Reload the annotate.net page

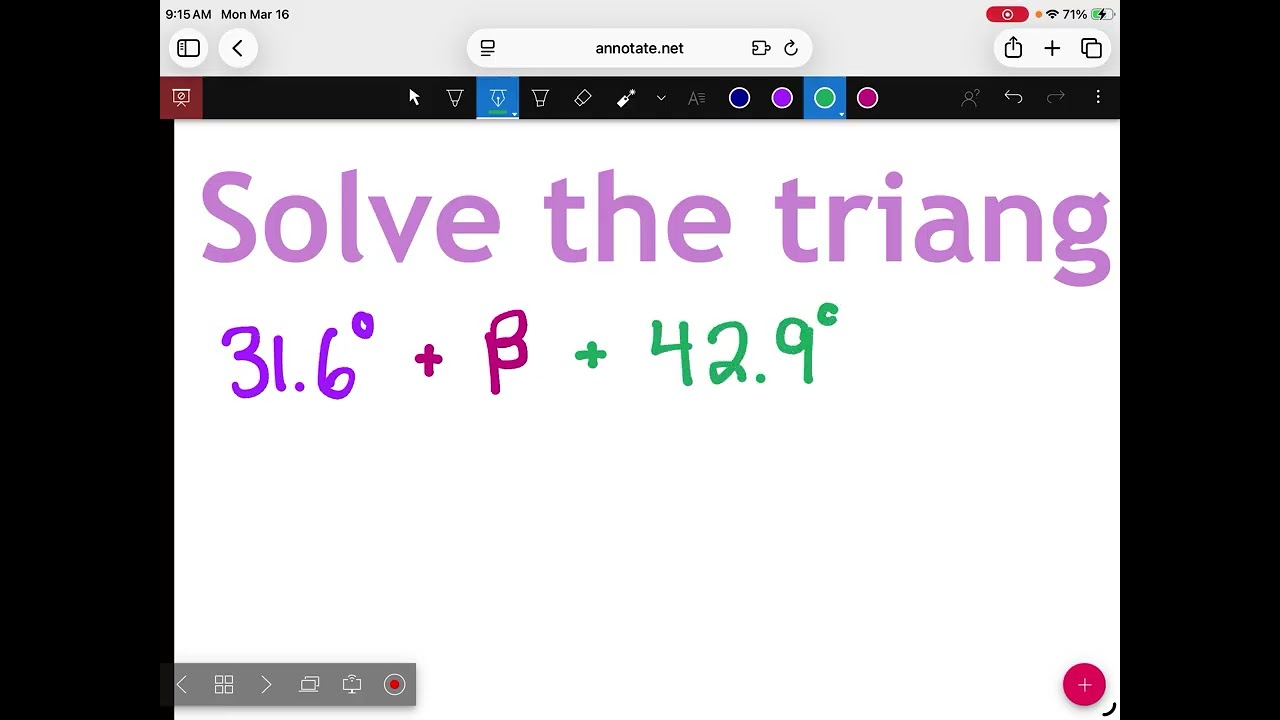pos(791,48)
